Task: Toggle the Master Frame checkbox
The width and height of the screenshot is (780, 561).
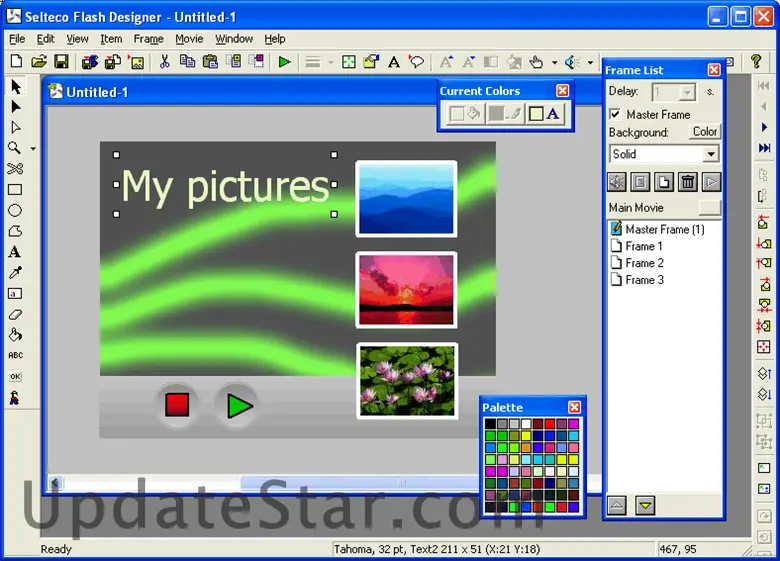Action: click(615, 114)
